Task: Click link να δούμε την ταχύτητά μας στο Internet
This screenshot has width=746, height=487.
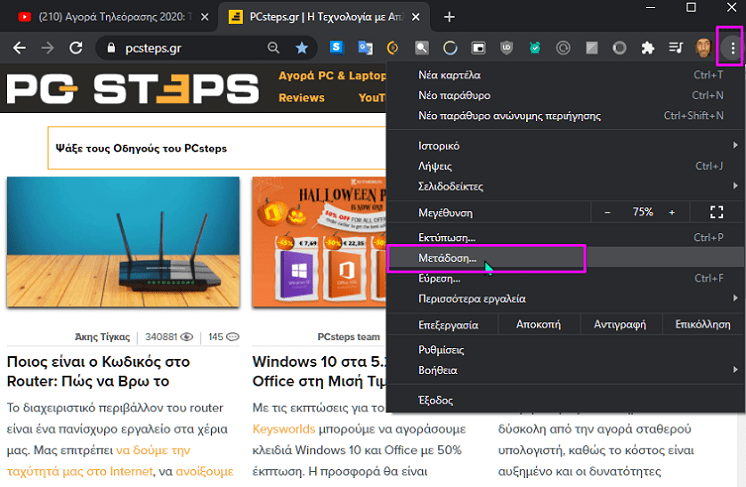Action: (x=98, y=460)
